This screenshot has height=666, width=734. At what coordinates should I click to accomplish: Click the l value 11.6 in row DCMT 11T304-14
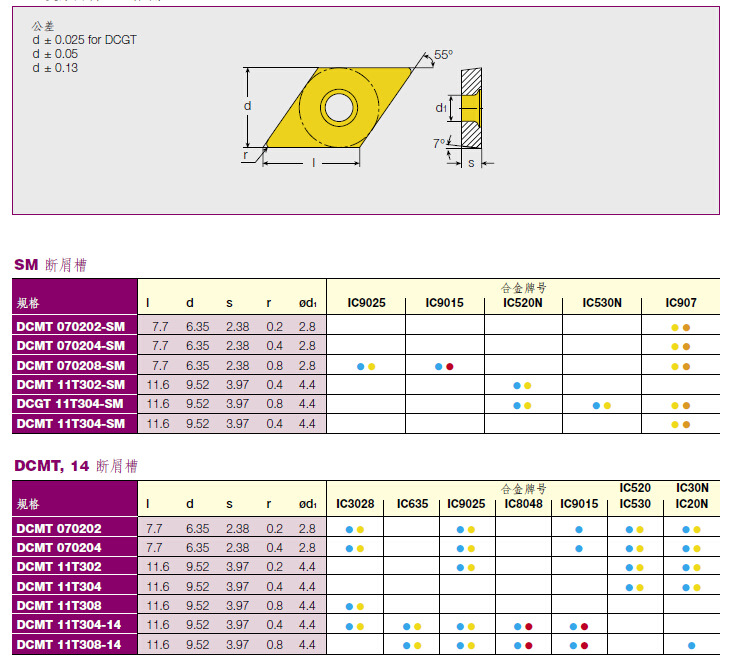(158, 625)
